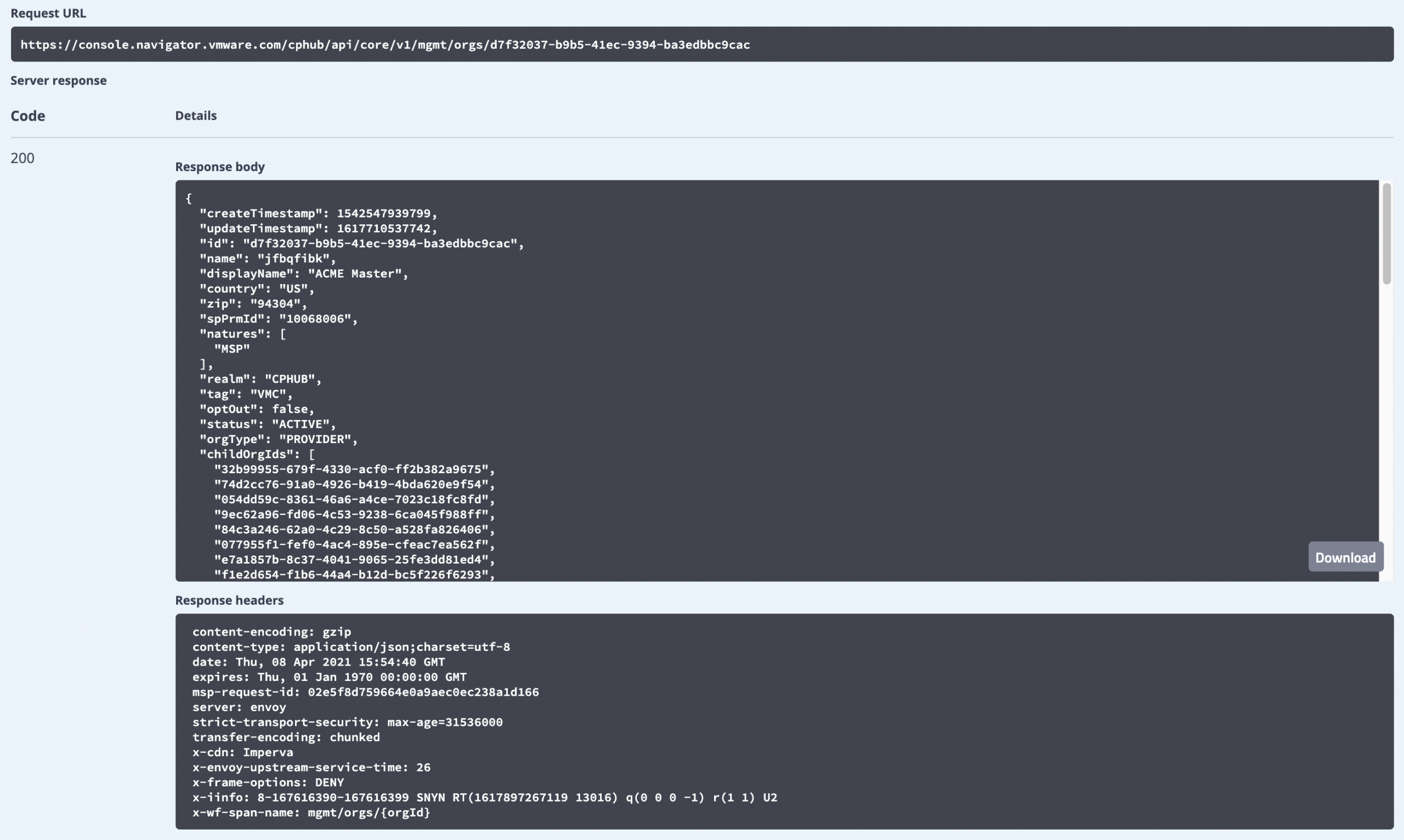The height and width of the screenshot is (840, 1404).
Task: Click the orgType "PROVIDER" line
Action: (x=279, y=439)
